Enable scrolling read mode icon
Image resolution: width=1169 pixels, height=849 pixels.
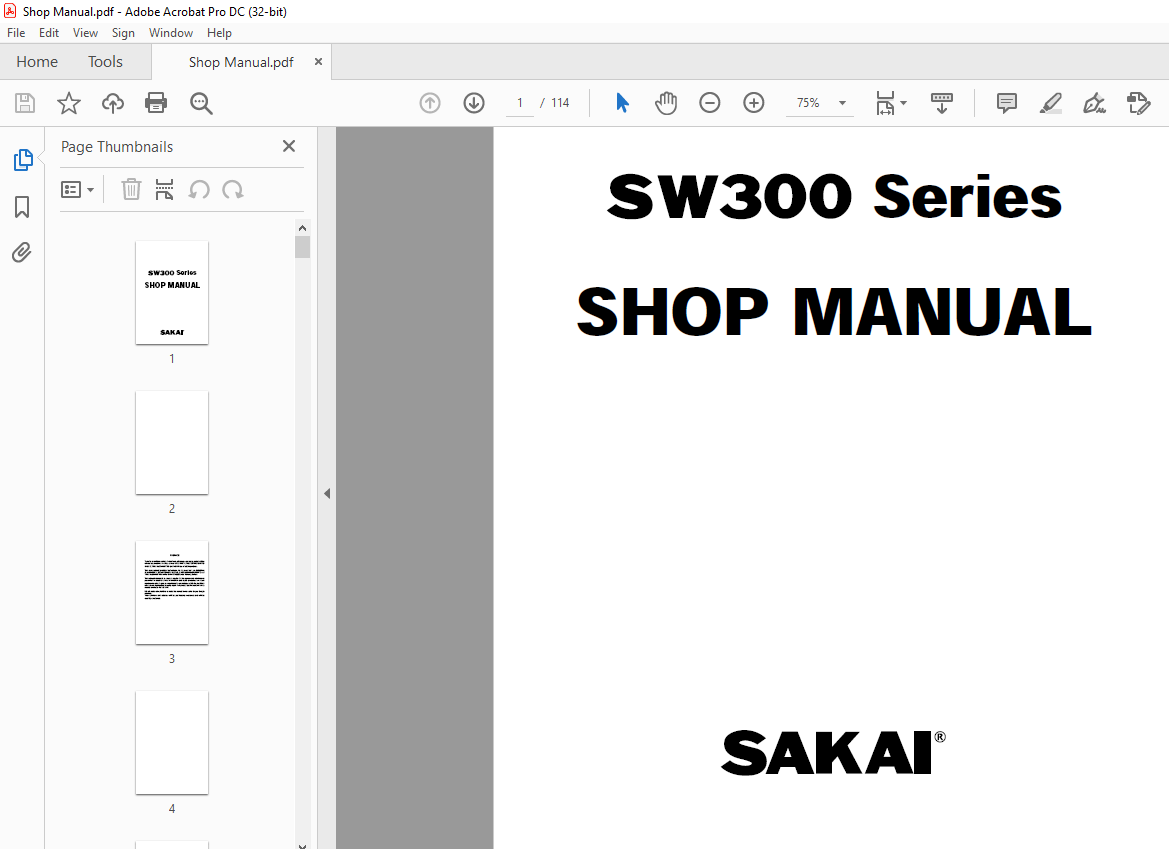[x=942, y=103]
